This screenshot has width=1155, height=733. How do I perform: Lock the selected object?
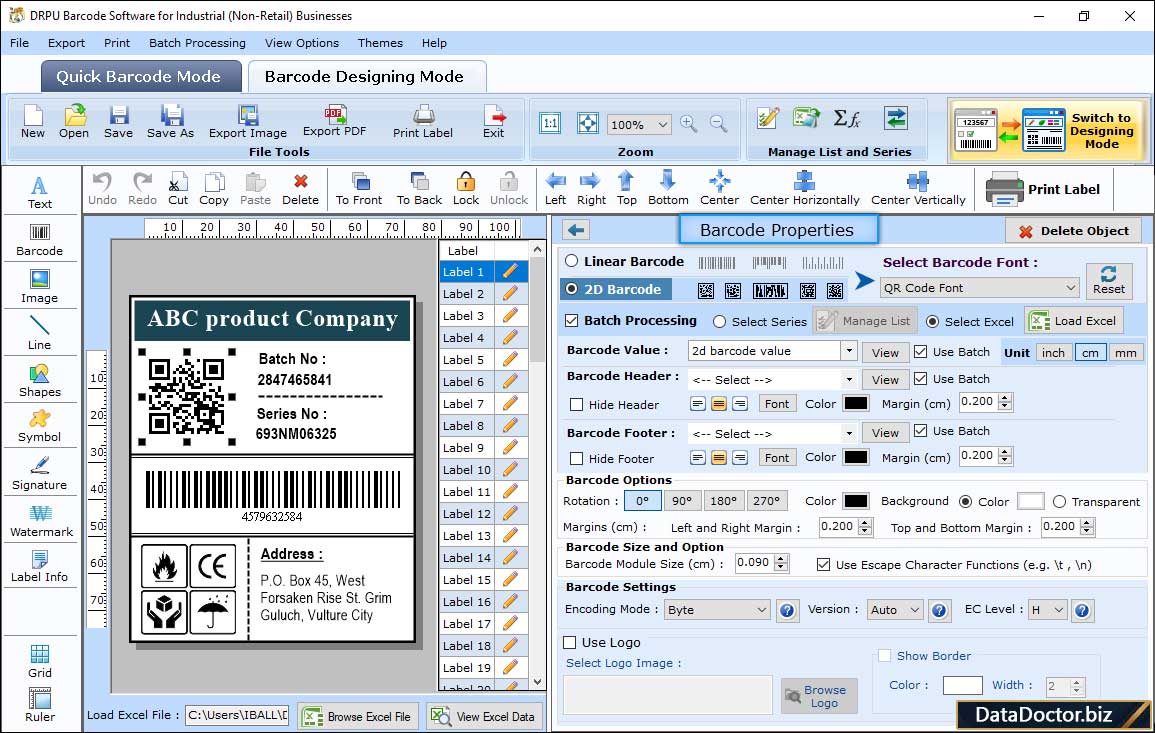pyautogui.click(x=466, y=189)
